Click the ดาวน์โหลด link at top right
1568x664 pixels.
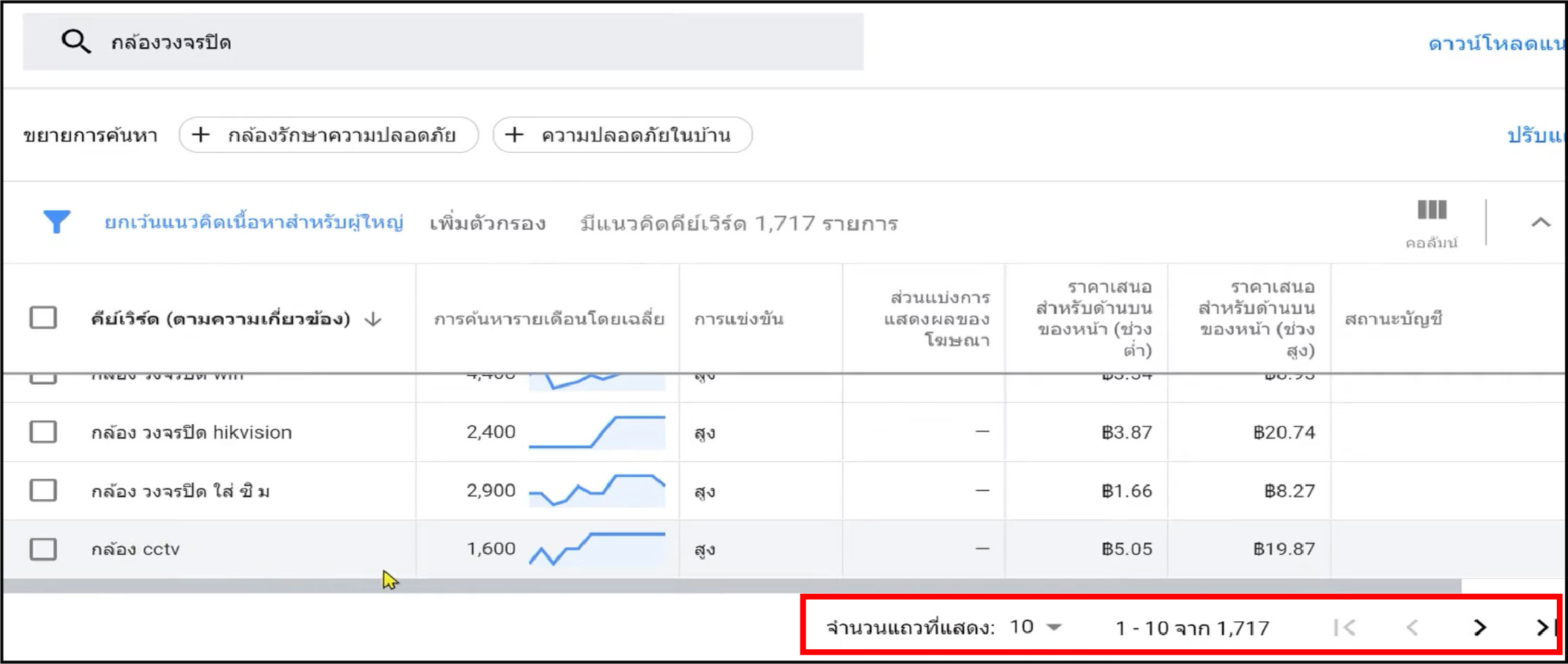pyautogui.click(x=1496, y=44)
